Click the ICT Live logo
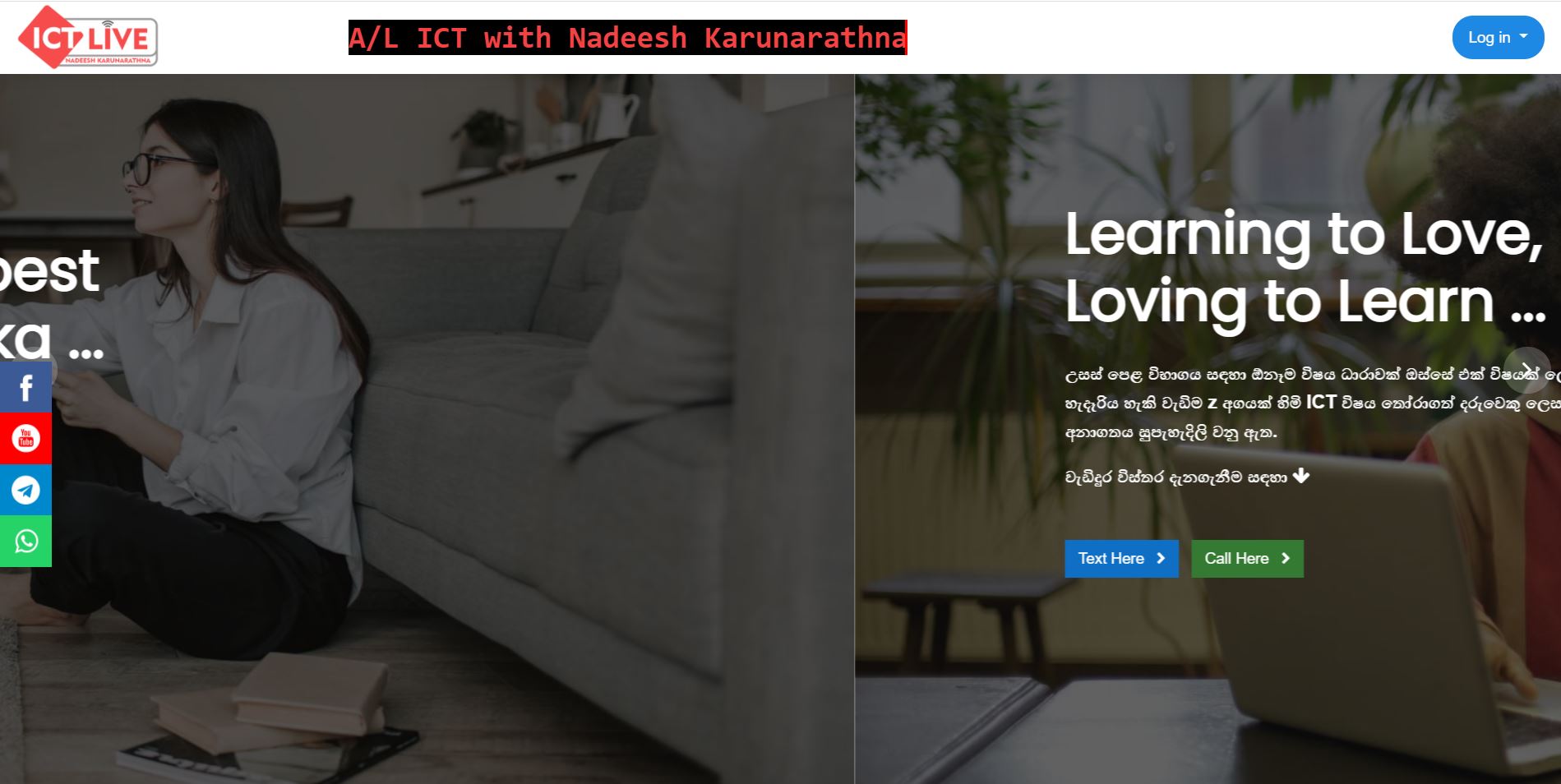1561x784 pixels. pos(87,37)
